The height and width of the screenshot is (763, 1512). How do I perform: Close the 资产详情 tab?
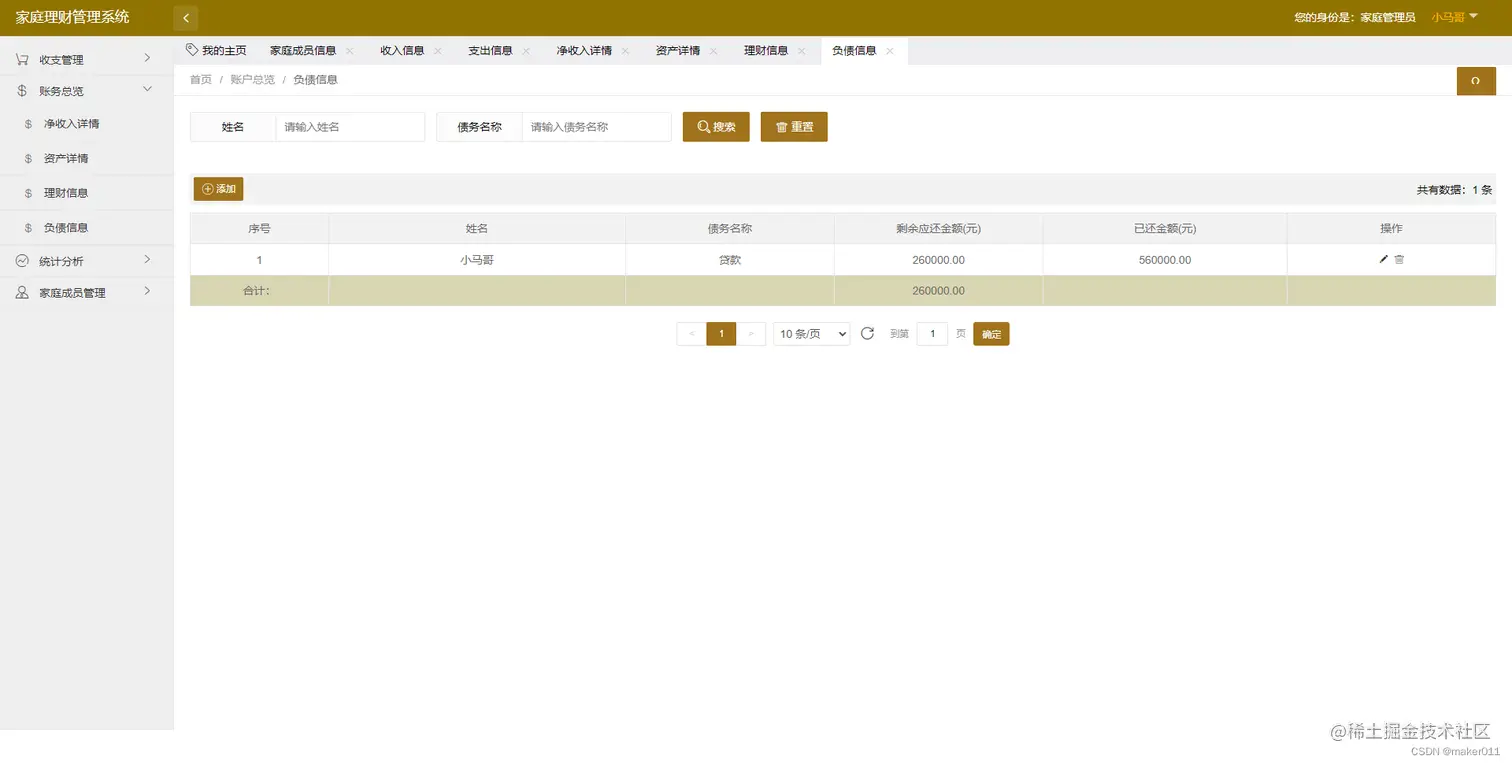click(x=713, y=51)
